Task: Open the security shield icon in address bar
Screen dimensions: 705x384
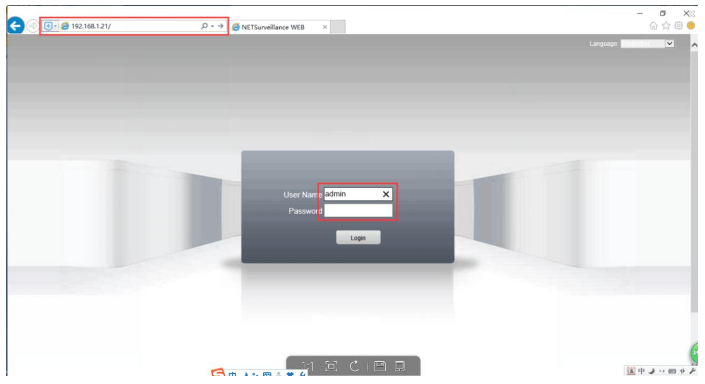Action: coord(48,26)
